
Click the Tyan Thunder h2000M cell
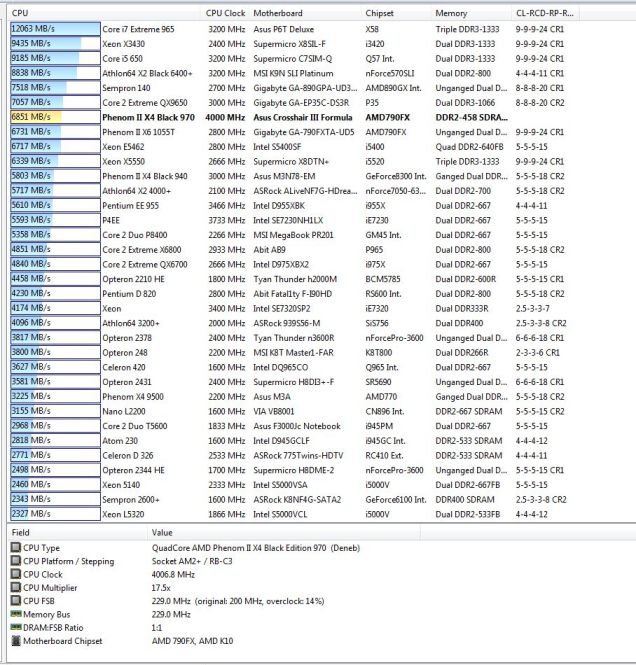tap(295, 279)
